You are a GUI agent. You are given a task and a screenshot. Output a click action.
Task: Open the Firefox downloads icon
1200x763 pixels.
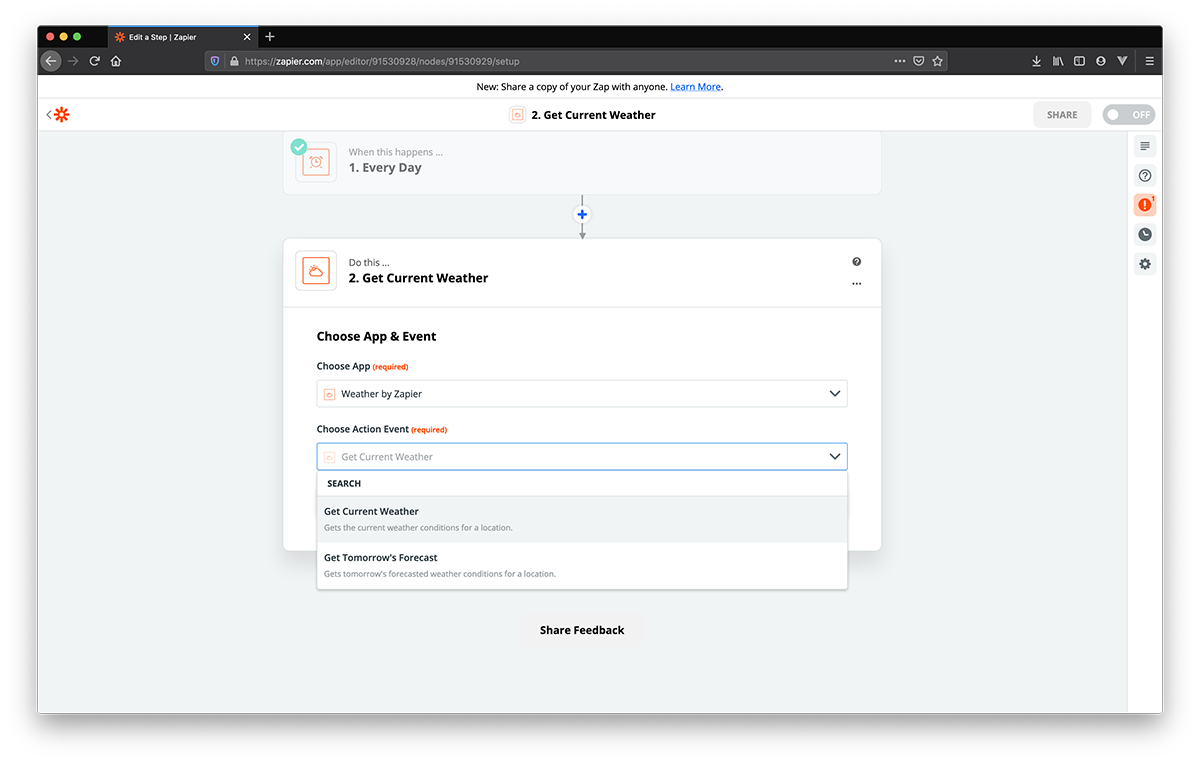click(1037, 61)
